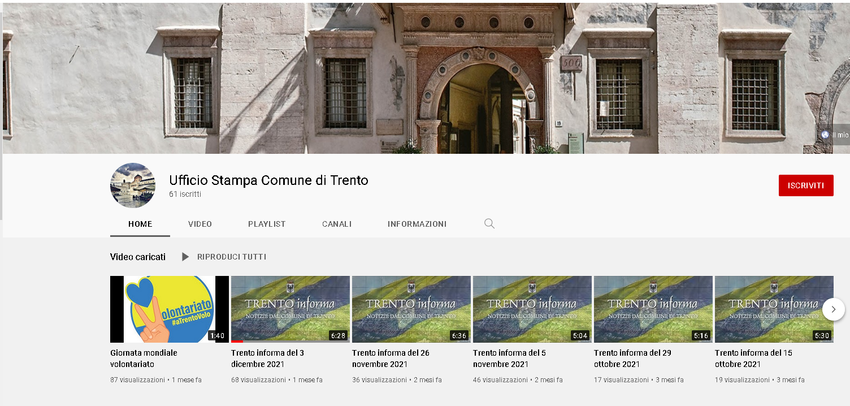Viewport: 850px width, 406px height.
Task: Click the 5:04 duration badge
Action: tap(579, 336)
